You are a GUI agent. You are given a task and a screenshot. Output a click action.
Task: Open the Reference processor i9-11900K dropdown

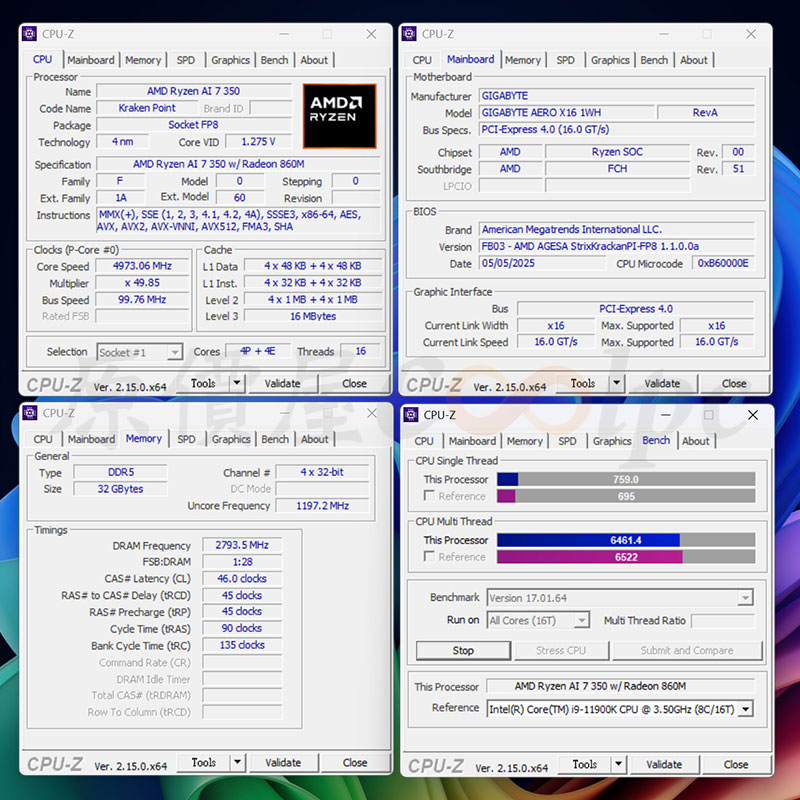coord(746,709)
